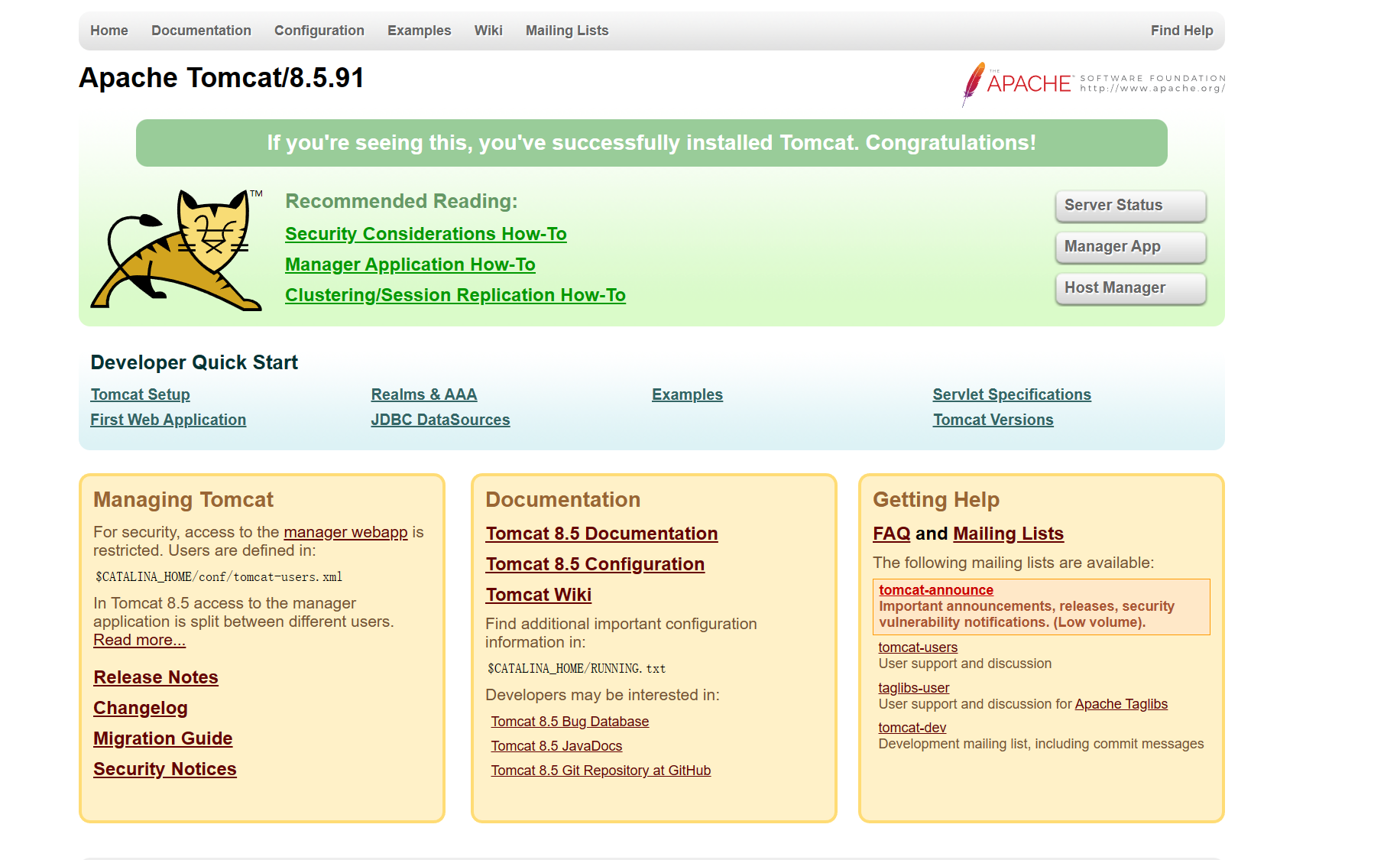The width and height of the screenshot is (1400, 860).
Task: Click the Managing Tomcat heading
Action: point(183,500)
